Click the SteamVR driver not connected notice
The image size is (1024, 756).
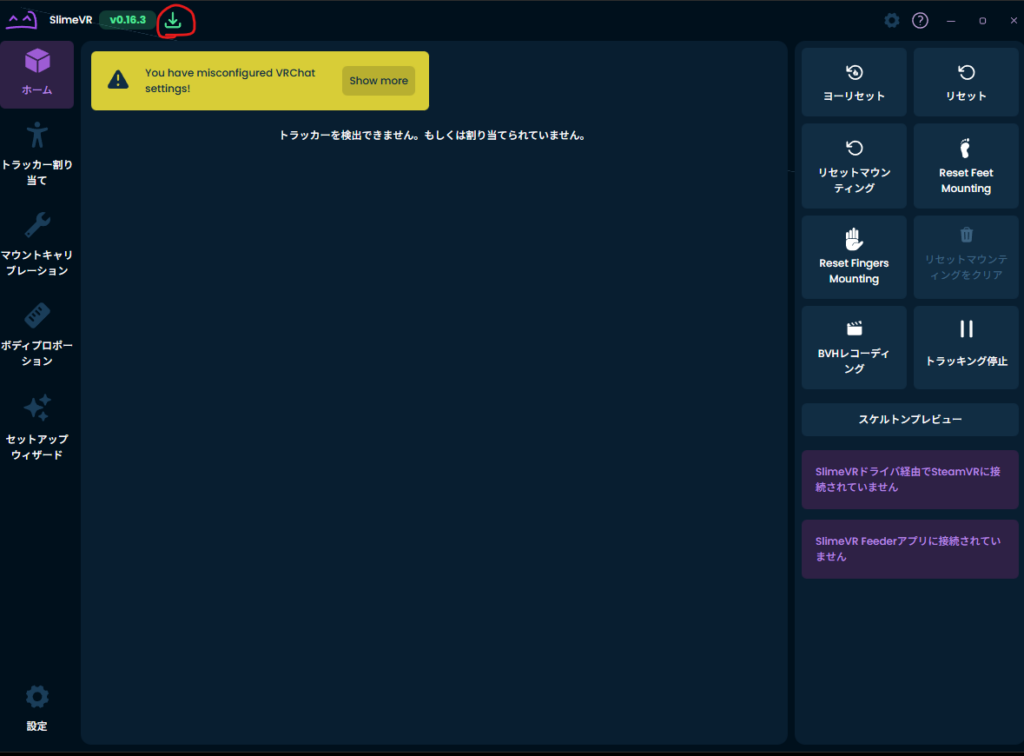[910, 480]
